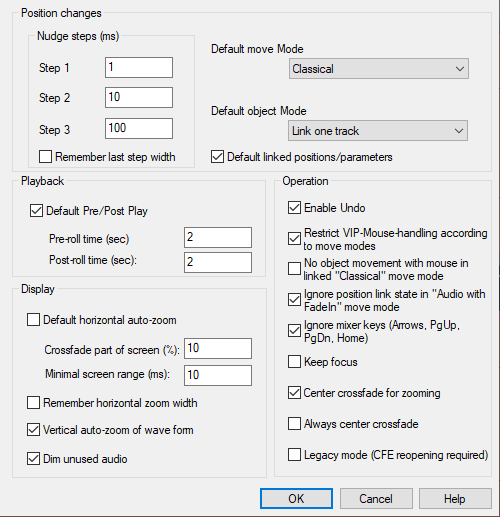Expand Default object Mode dropdown
This screenshot has height=517, width=500.
378,131
